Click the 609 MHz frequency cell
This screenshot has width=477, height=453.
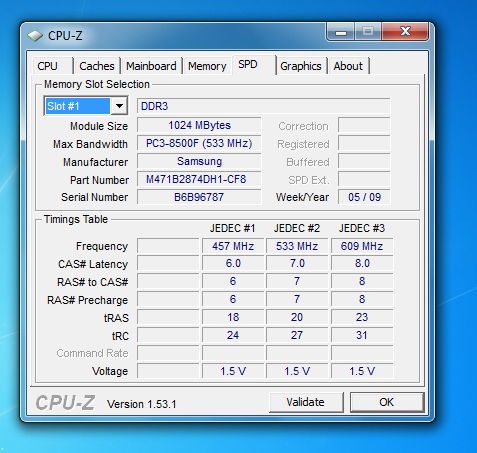coord(362,246)
